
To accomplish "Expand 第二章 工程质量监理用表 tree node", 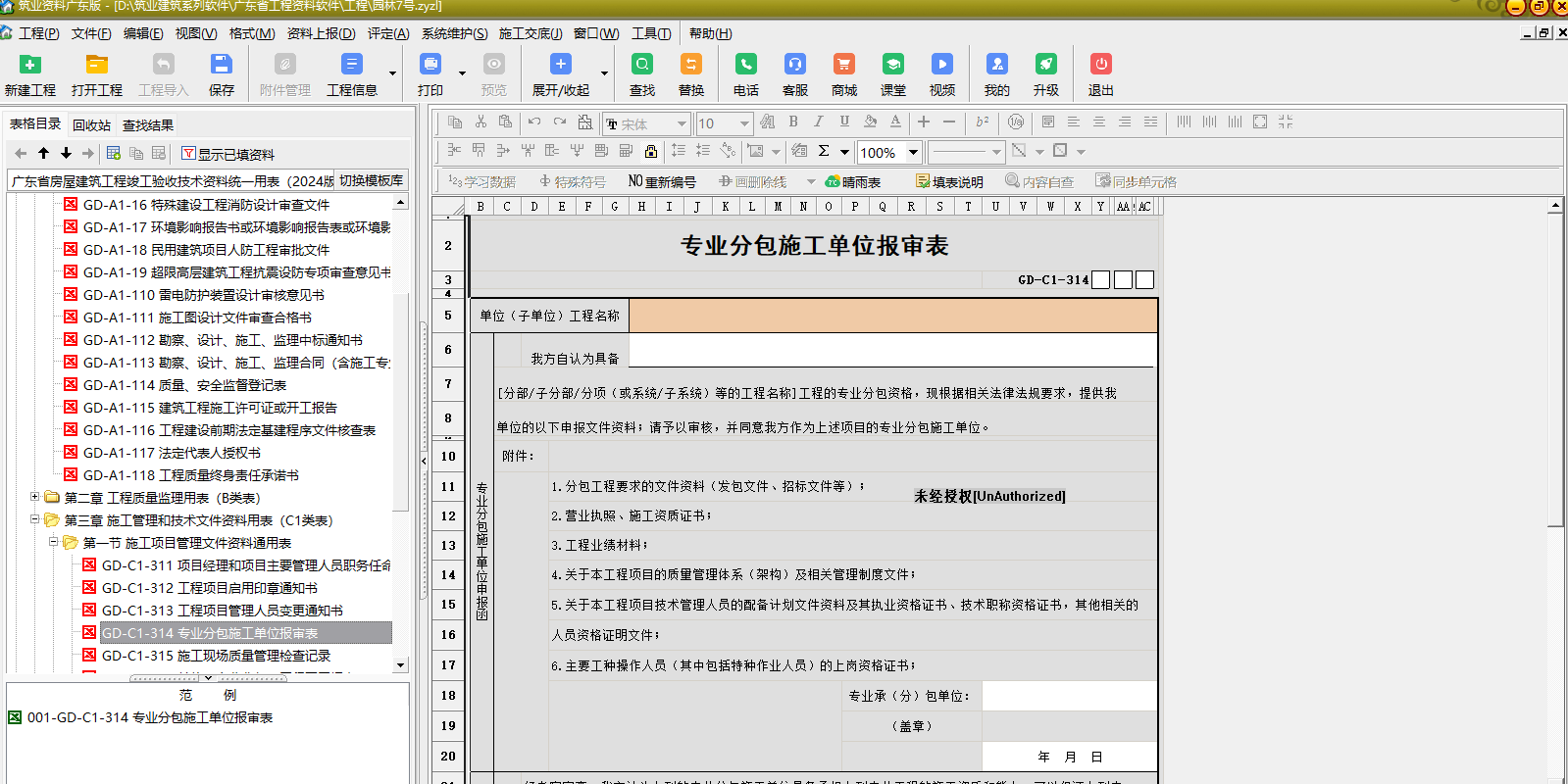I will tap(35, 497).
